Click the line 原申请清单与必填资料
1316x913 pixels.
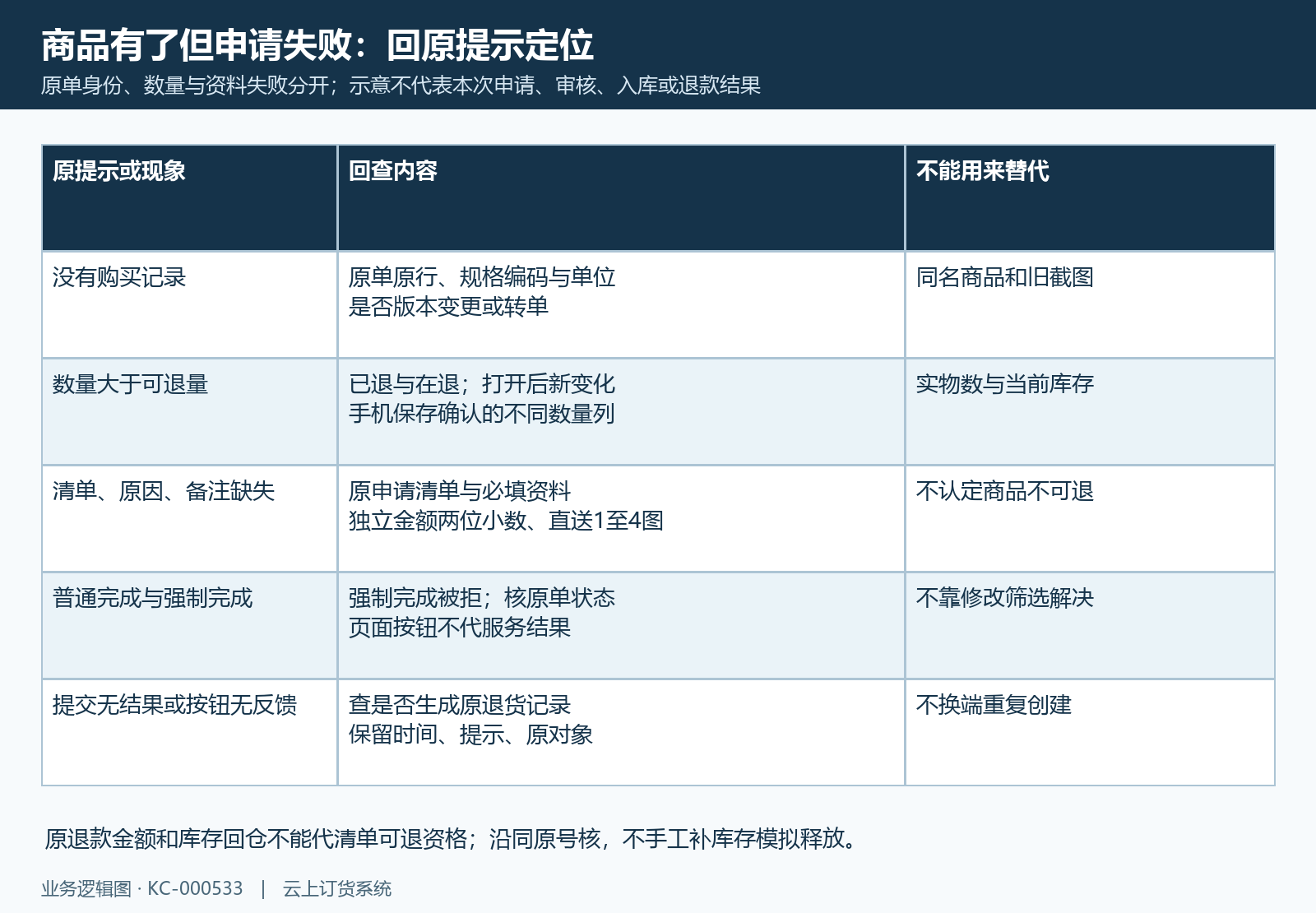[x=460, y=491]
